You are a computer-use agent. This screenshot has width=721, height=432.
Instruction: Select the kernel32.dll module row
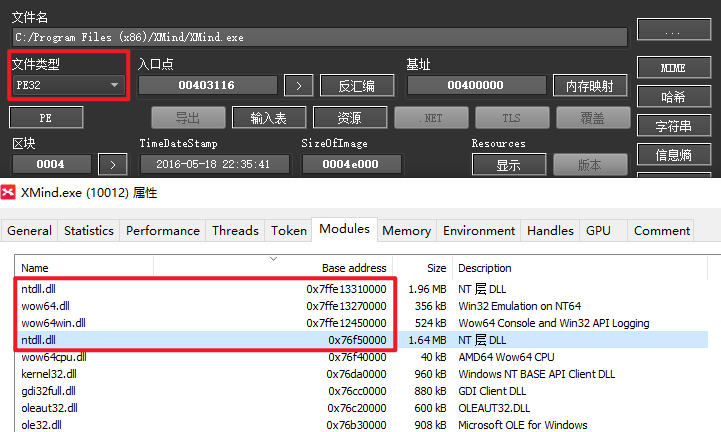(x=361, y=374)
